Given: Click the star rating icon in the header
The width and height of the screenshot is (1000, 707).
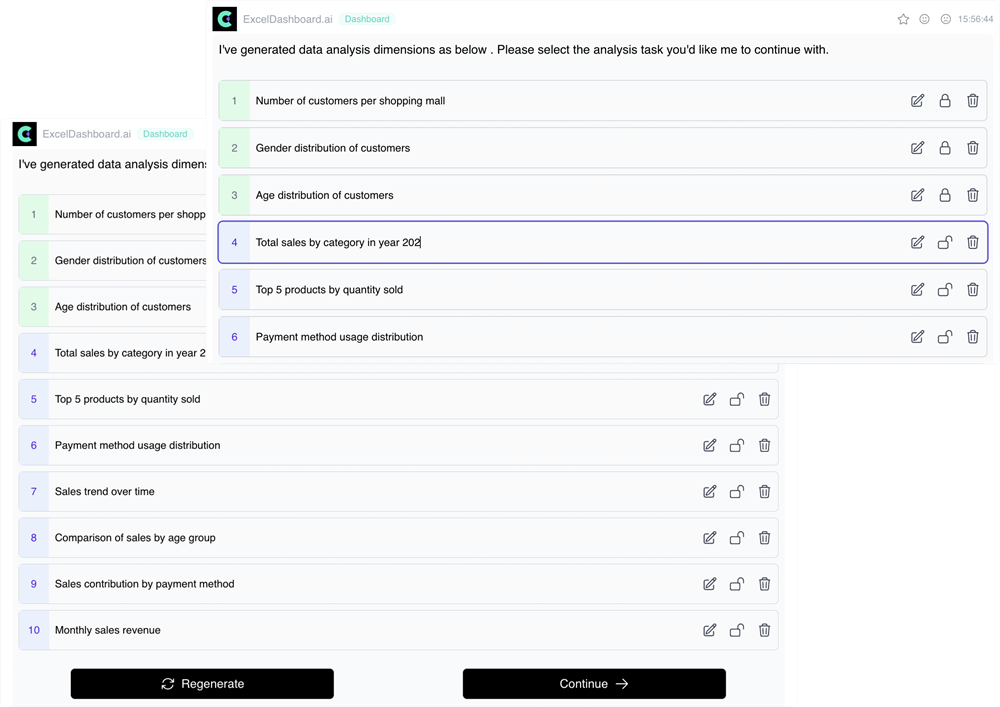Looking at the screenshot, I should point(903,18).
